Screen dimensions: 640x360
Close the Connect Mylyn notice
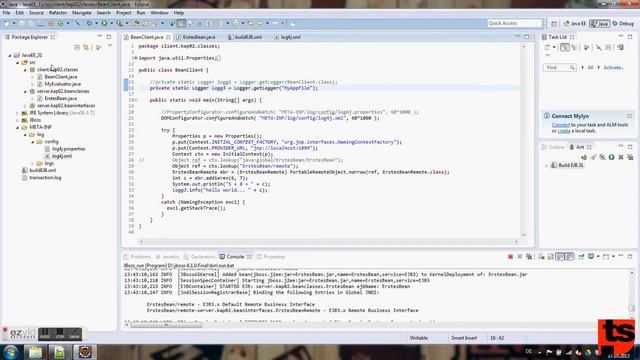coord(629,116)
